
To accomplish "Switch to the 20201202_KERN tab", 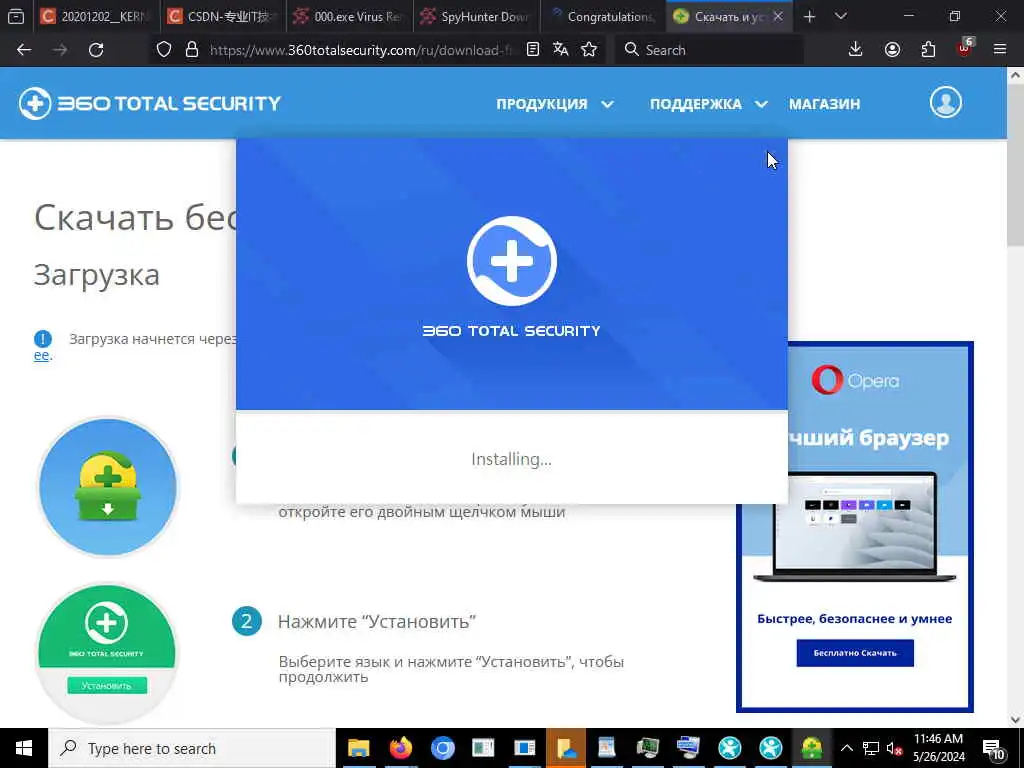I will (96, 16).
